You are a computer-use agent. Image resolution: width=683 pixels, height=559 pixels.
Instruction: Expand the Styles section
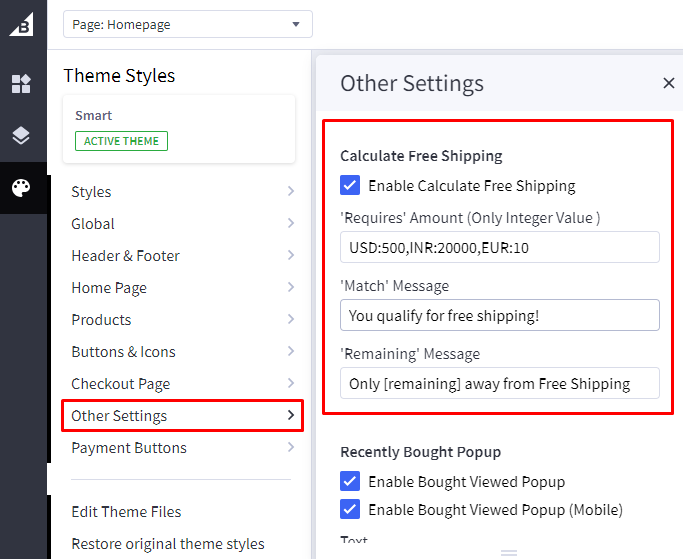pos(182,192)
